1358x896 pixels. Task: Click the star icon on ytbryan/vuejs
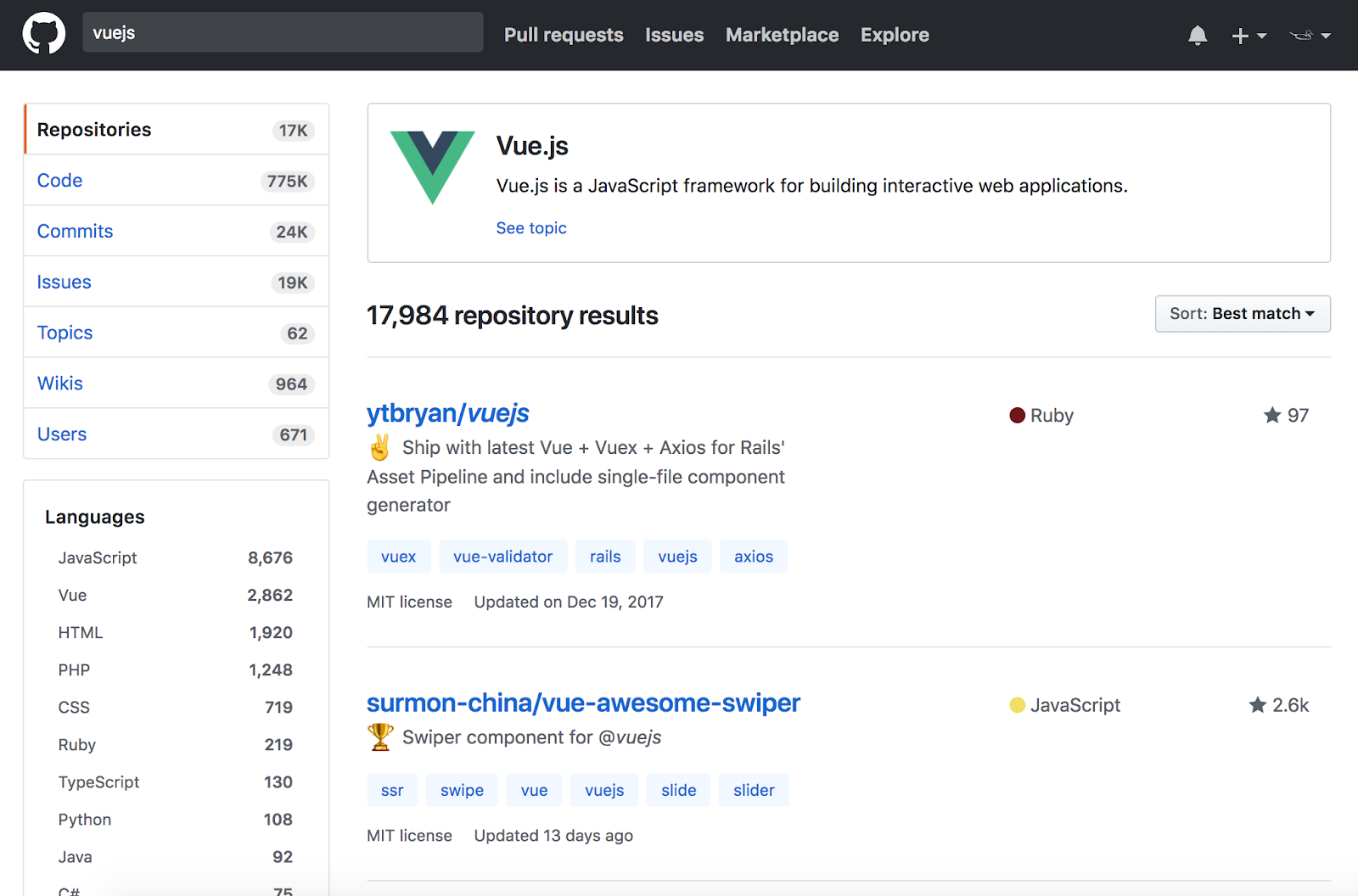coord(1271,415)
